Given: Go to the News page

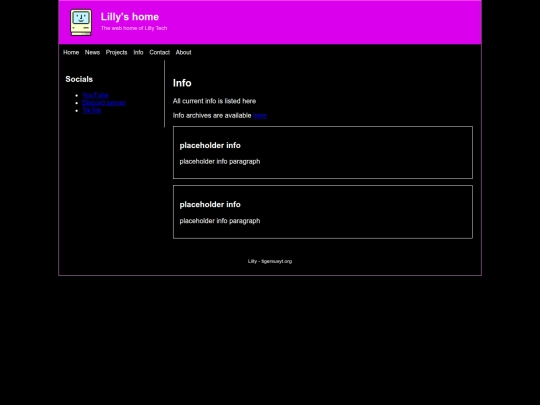Looking at the screenshot, I should [x=92, y=52].
